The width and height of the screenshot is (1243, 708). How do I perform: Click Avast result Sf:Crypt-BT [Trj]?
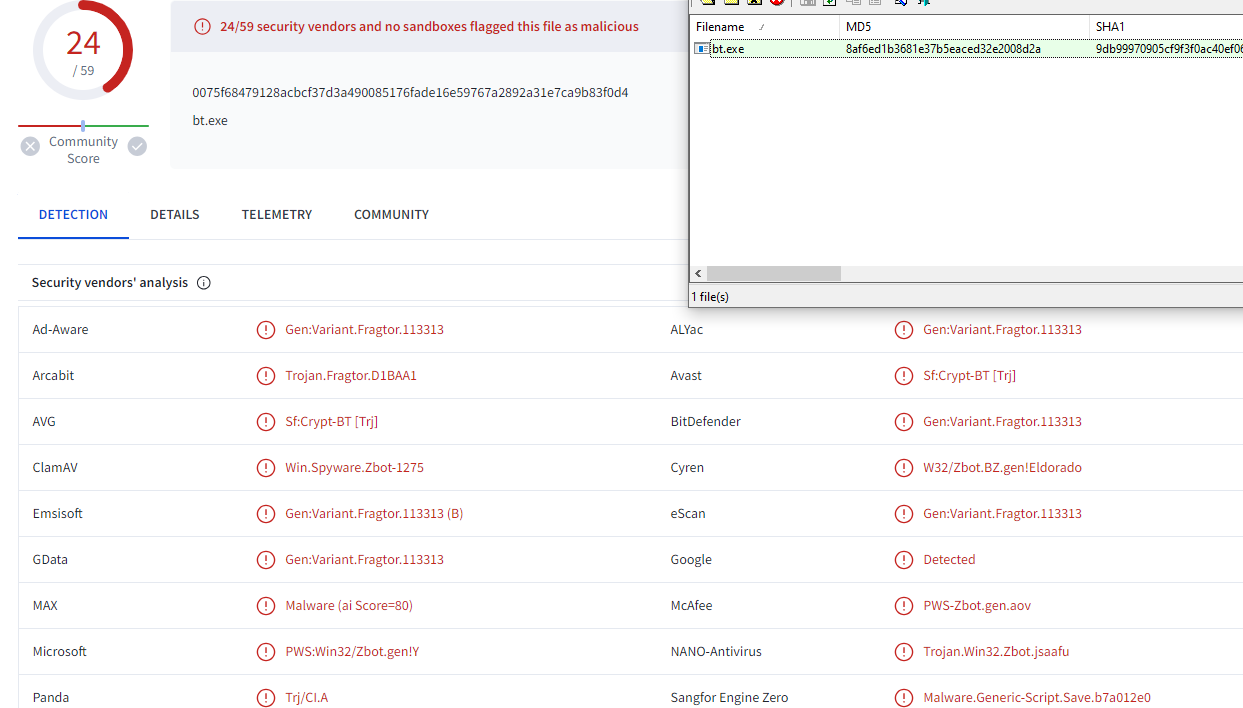(x=969, y=376)
